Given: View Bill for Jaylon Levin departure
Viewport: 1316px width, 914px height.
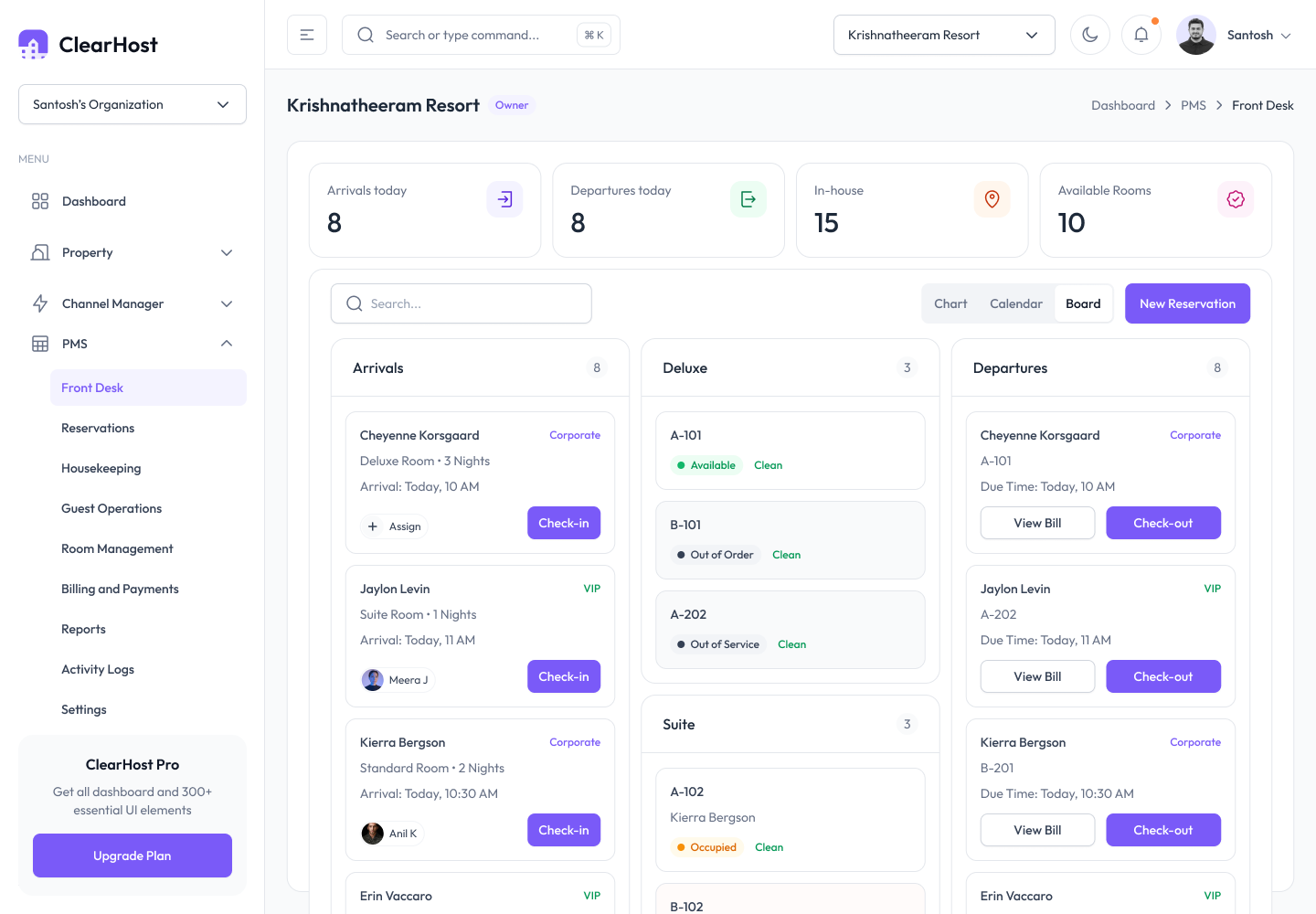Looking at the screenshot, I should tap(1037, 676).
